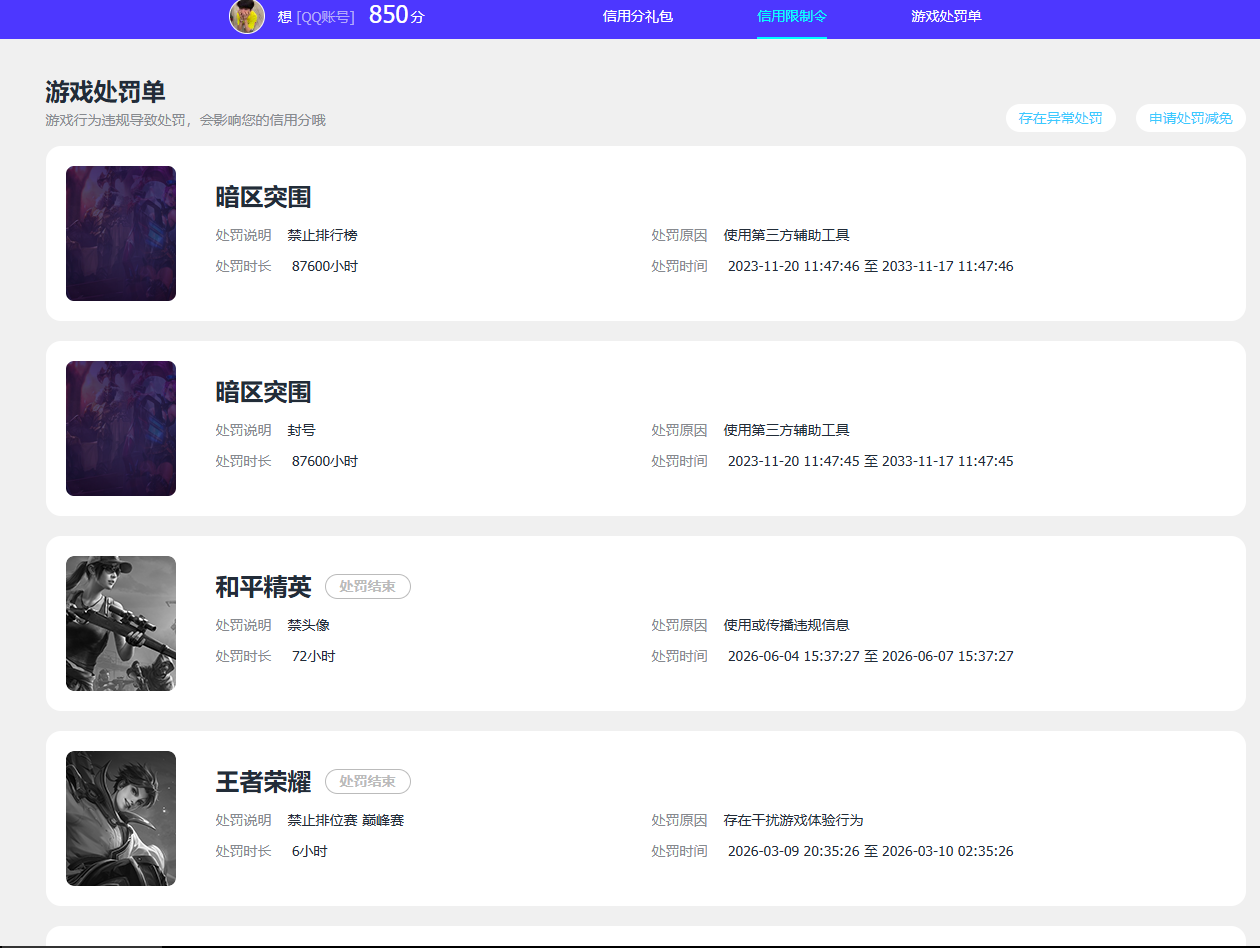Click the user avatar in the top bar
The width and height of the screenshot is (1260, 948).
247,16
